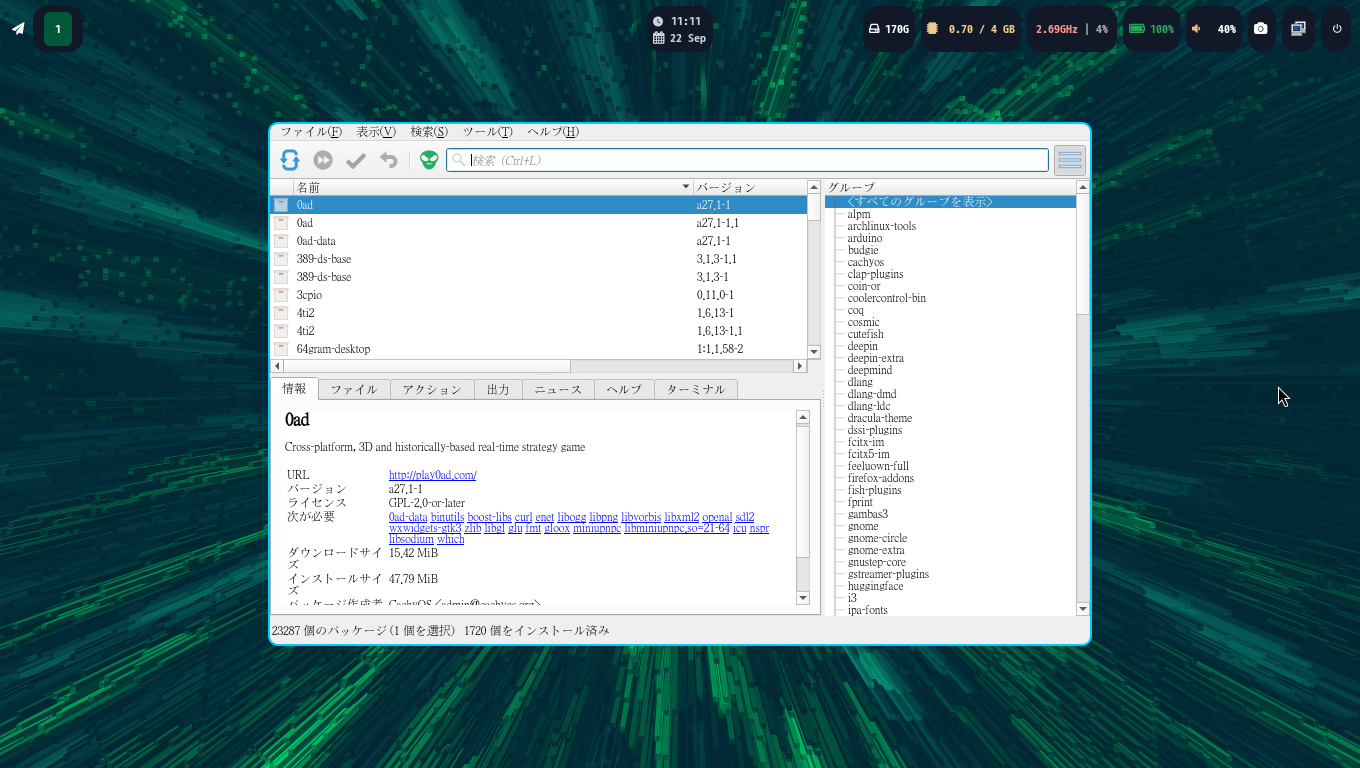Click the power icon in top panel
The height and width of the screenshot is (768, 1360).
(x=1337, y=29)
